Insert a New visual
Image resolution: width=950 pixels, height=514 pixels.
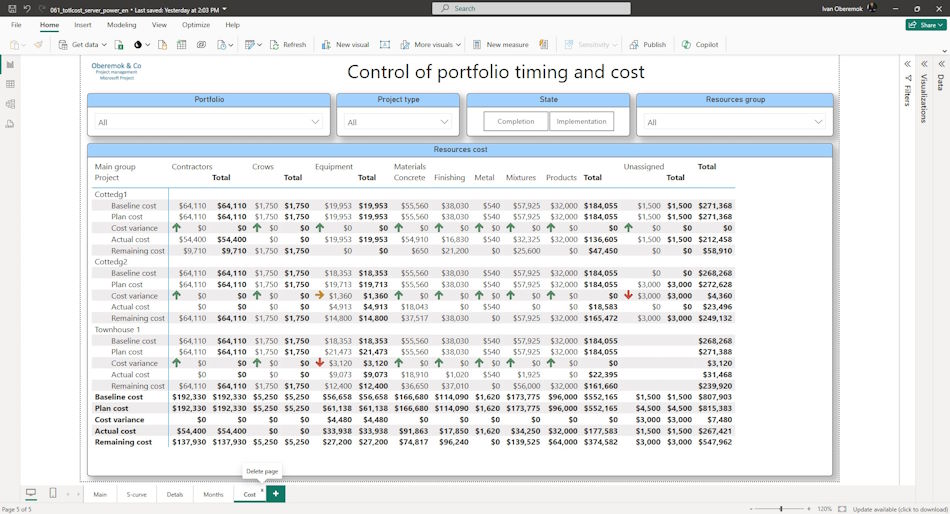345,44
